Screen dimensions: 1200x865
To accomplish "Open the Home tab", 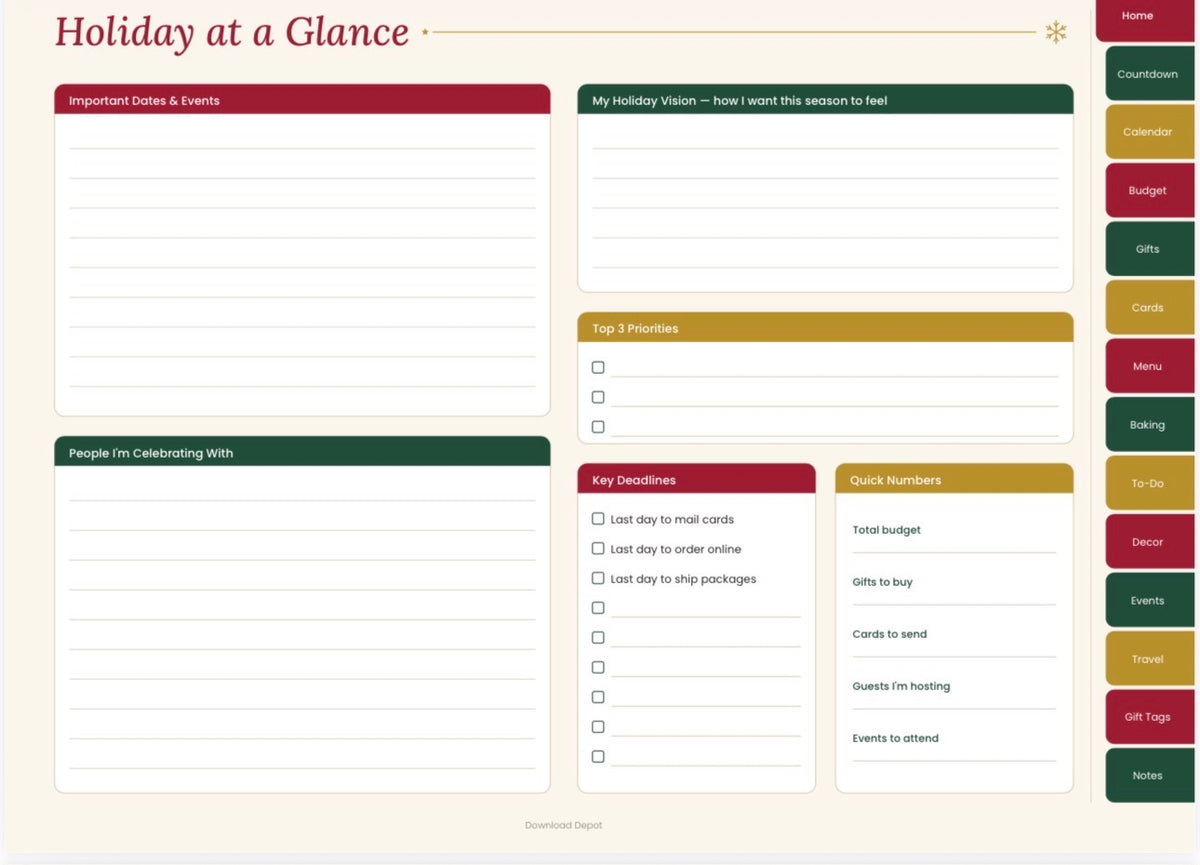I will pos(1146,18).
